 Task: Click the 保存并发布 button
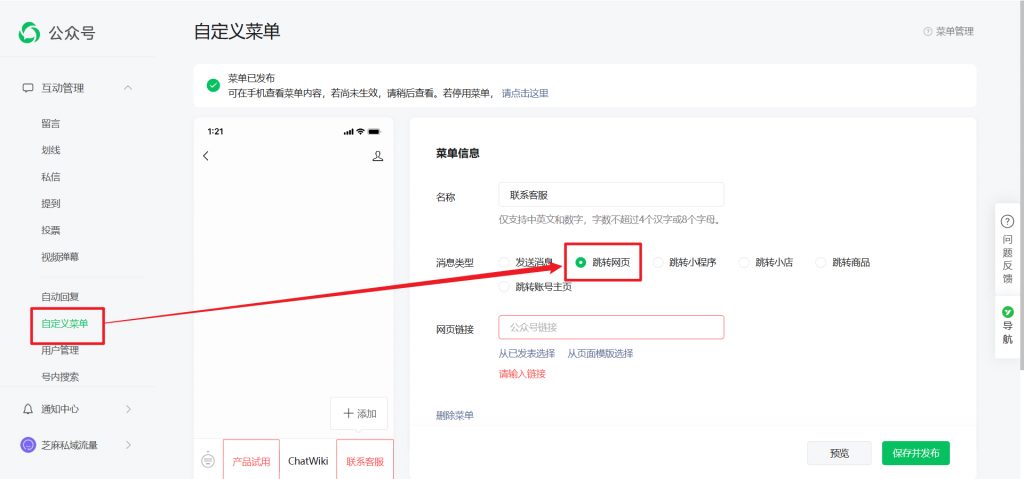click(916, 453)
